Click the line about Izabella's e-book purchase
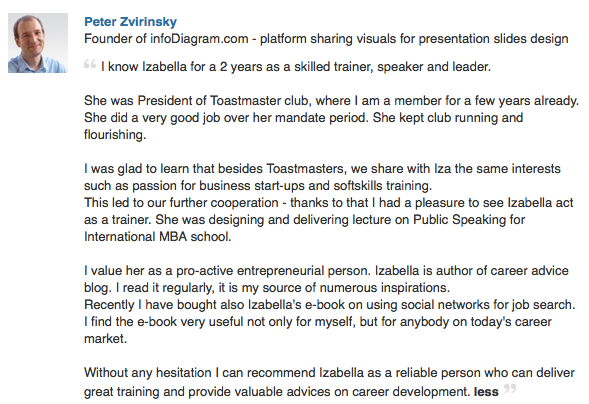The image size is (589, 404). point(330,305)
